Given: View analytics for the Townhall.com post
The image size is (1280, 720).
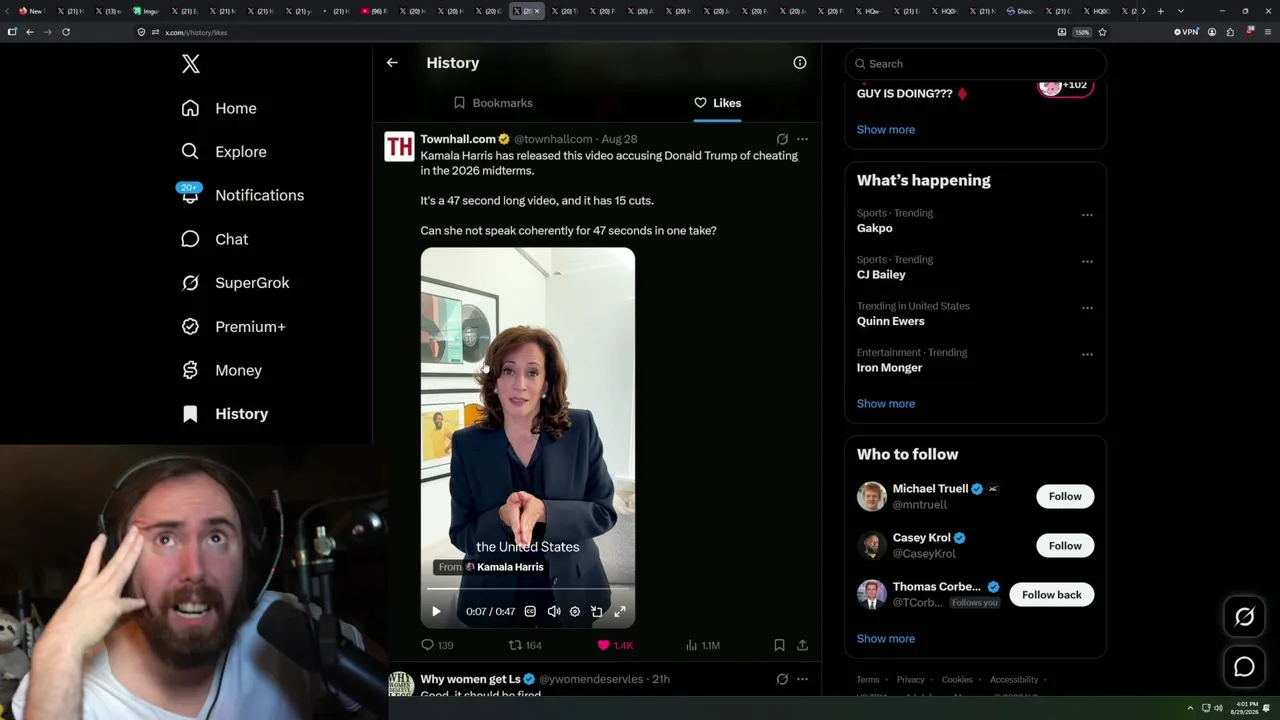Looking at the screenshot, I should pos(703,645).
